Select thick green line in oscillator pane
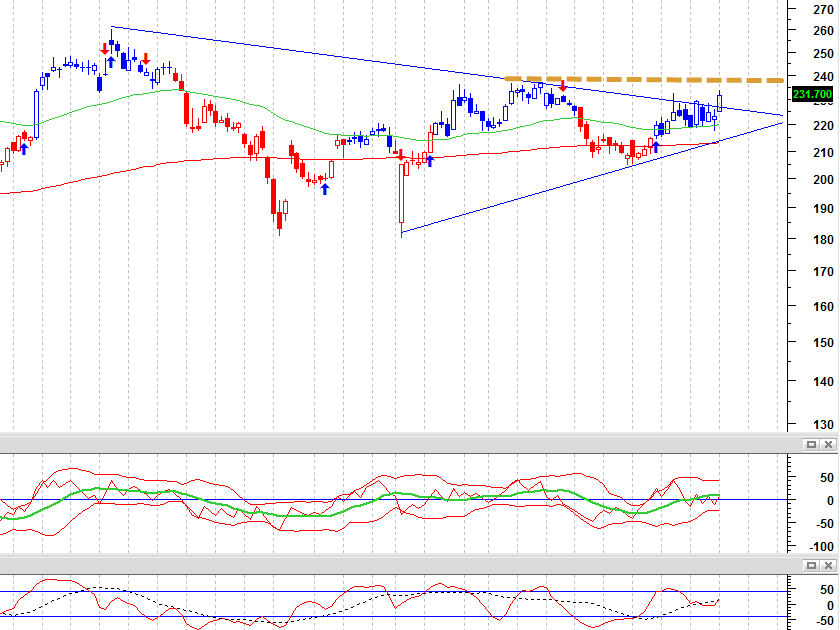840x630 pixels. 375,501
